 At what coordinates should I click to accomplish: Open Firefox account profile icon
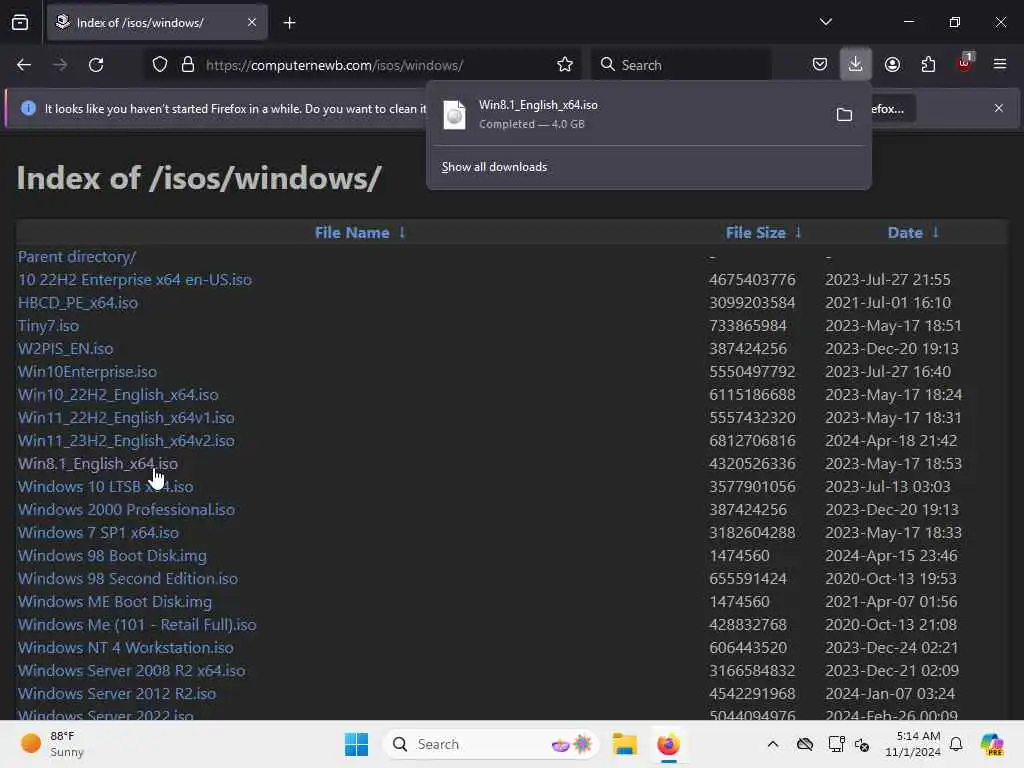892,65
